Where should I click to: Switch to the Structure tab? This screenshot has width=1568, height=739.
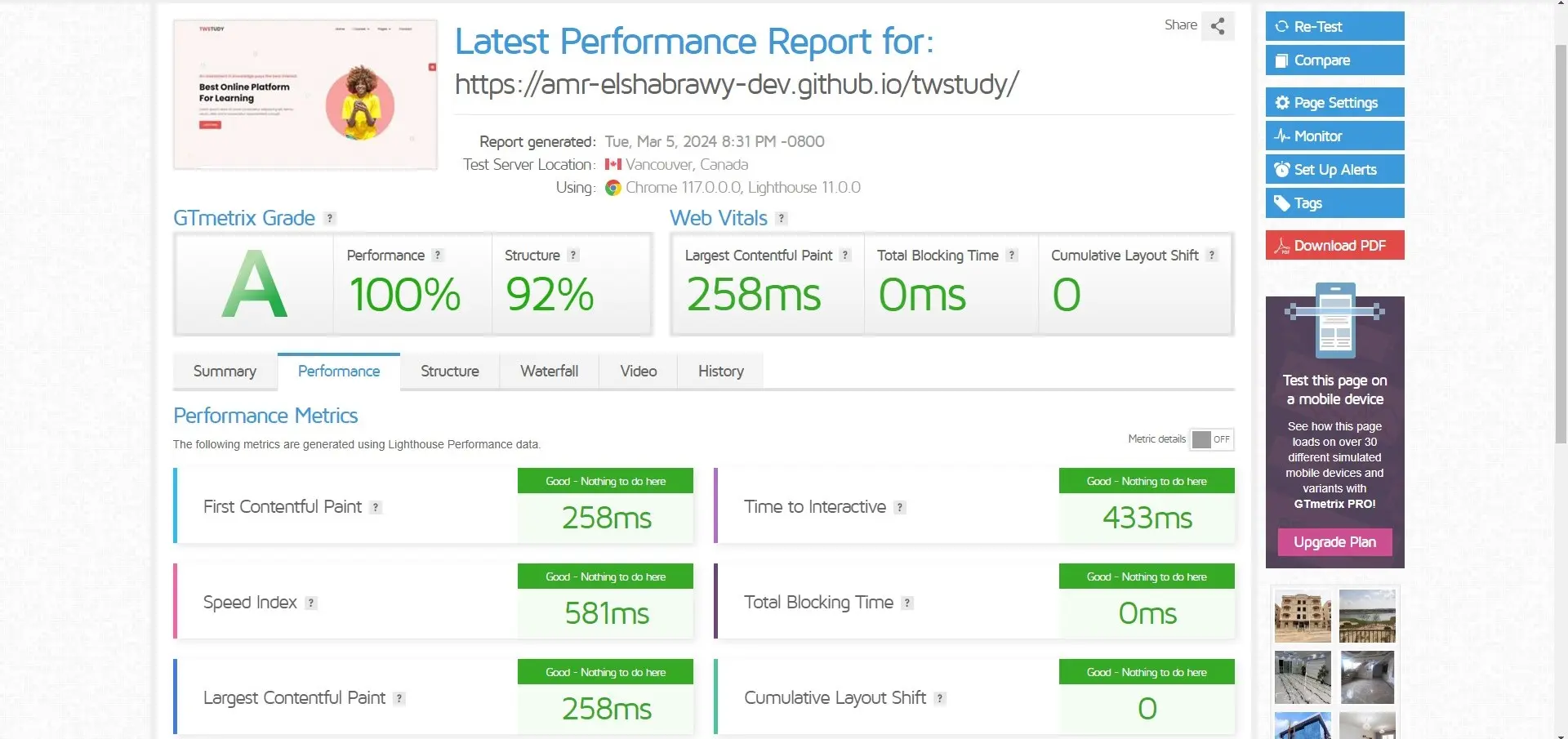[x=450, y=372]
